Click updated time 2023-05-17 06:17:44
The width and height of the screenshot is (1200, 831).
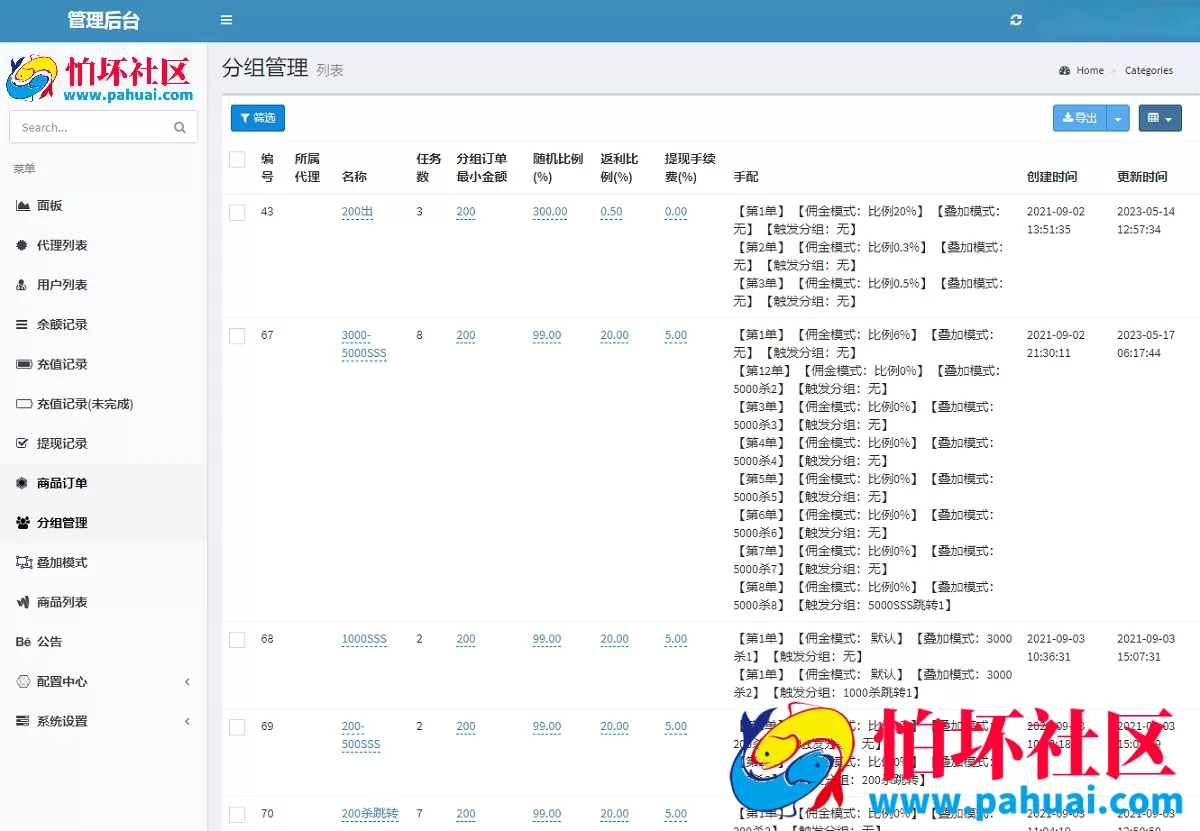pyautogui.click(x=1146, y=344)
